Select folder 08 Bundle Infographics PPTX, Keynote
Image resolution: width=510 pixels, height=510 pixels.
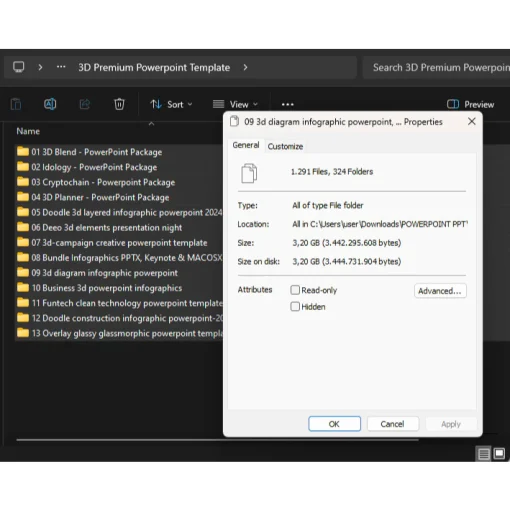119,258
